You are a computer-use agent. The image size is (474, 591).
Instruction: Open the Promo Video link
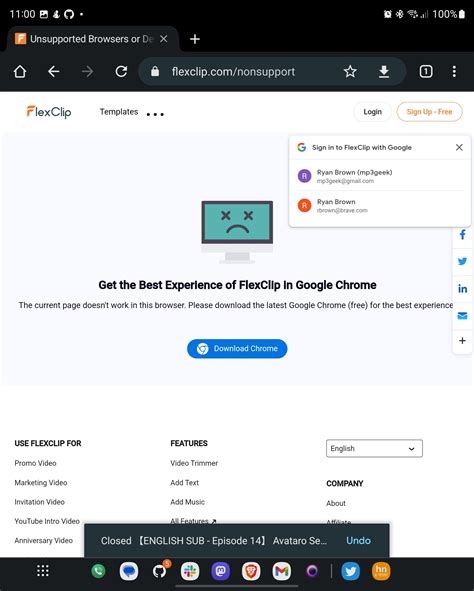[35, 463]
